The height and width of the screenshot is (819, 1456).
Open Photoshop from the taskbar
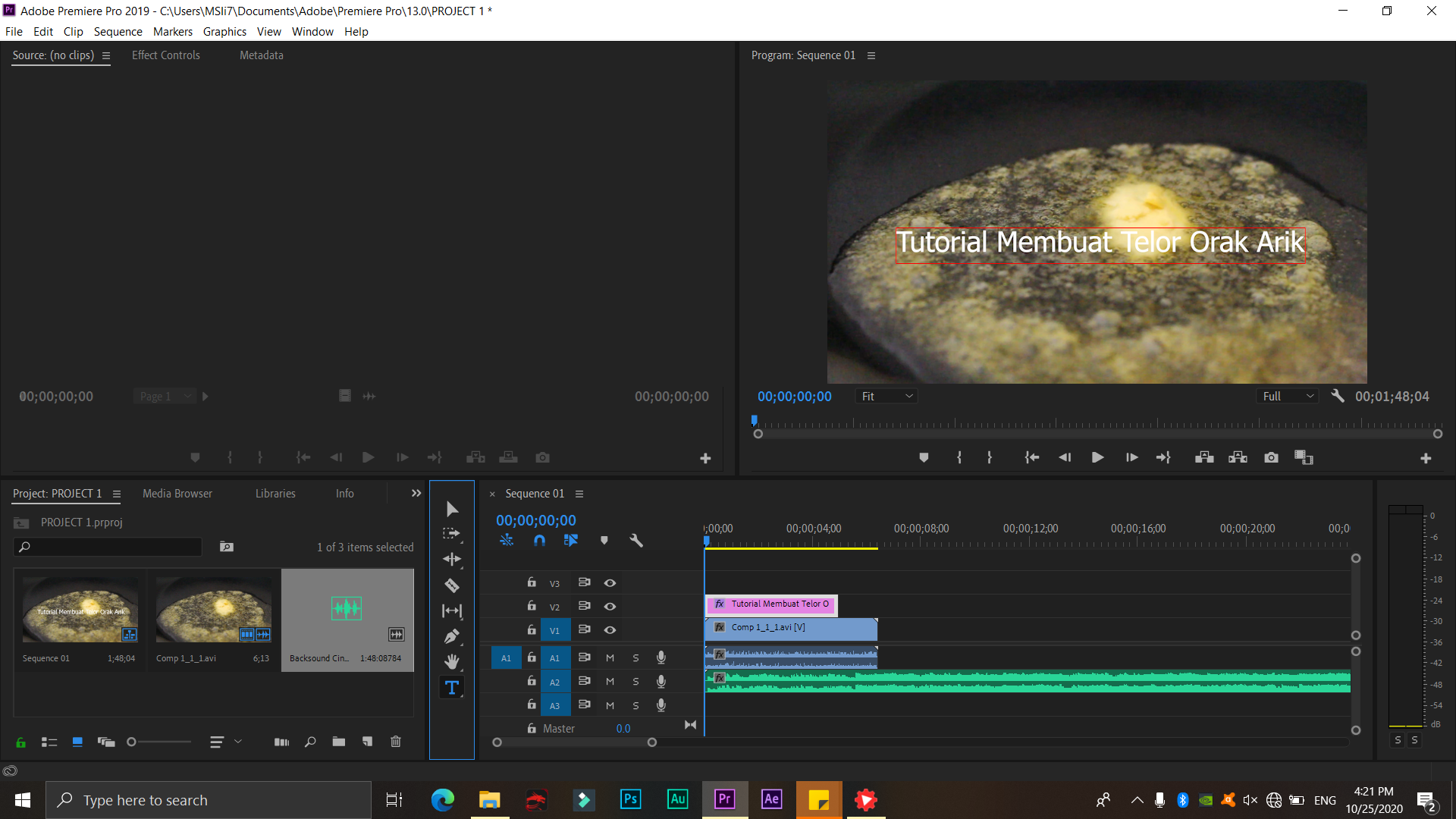pos(630,799)
